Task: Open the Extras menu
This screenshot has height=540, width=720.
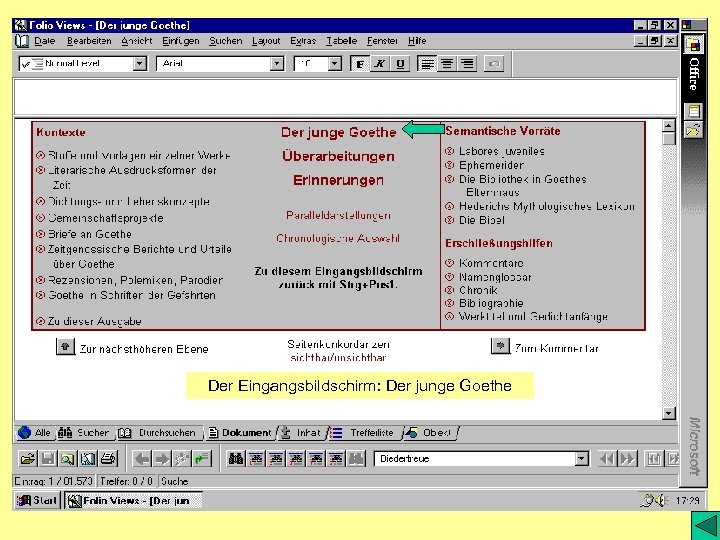Action: (x=303, y=41)
